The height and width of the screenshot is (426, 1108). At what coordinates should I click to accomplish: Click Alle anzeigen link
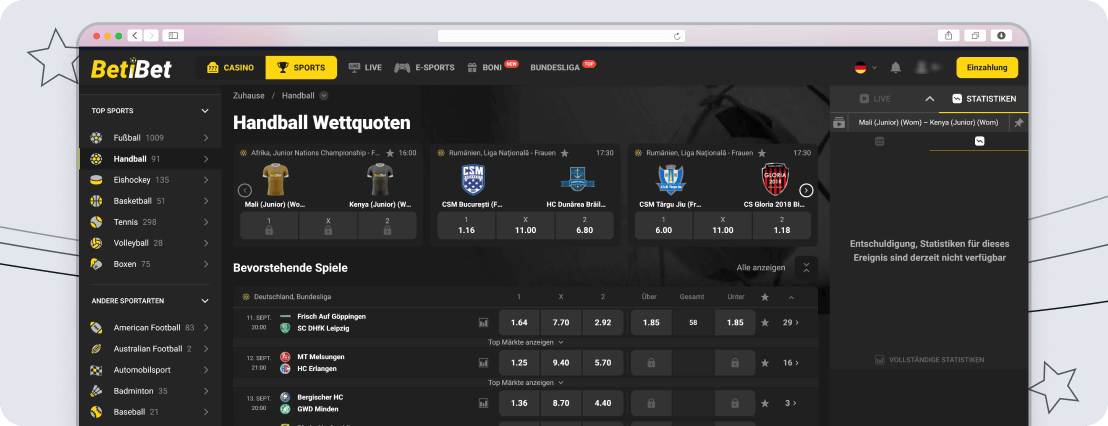760,268
